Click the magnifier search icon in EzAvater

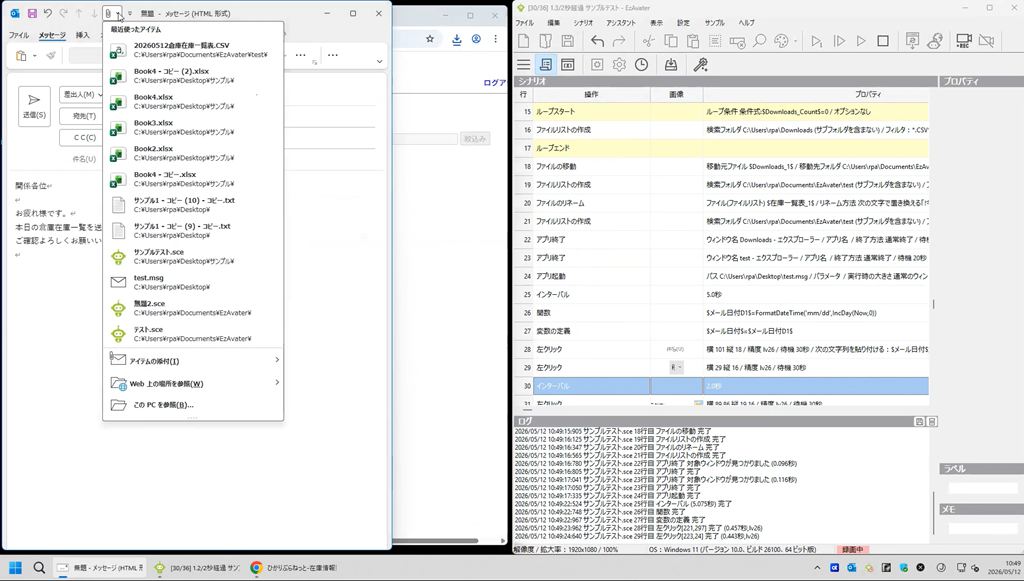pos(760,41)
